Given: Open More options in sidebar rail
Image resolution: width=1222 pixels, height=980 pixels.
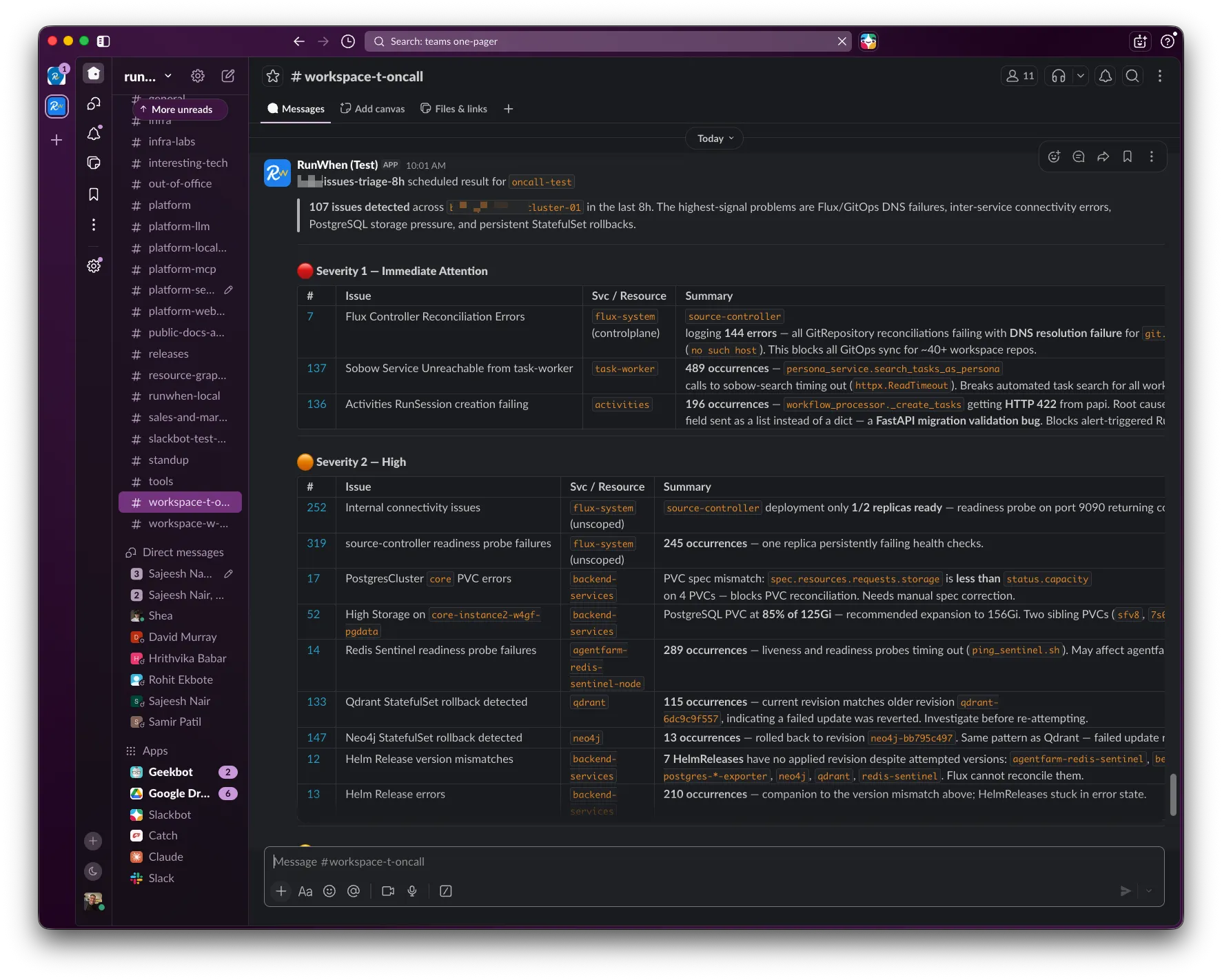Looking at the screenshot, I should click(x=94, y=225).
